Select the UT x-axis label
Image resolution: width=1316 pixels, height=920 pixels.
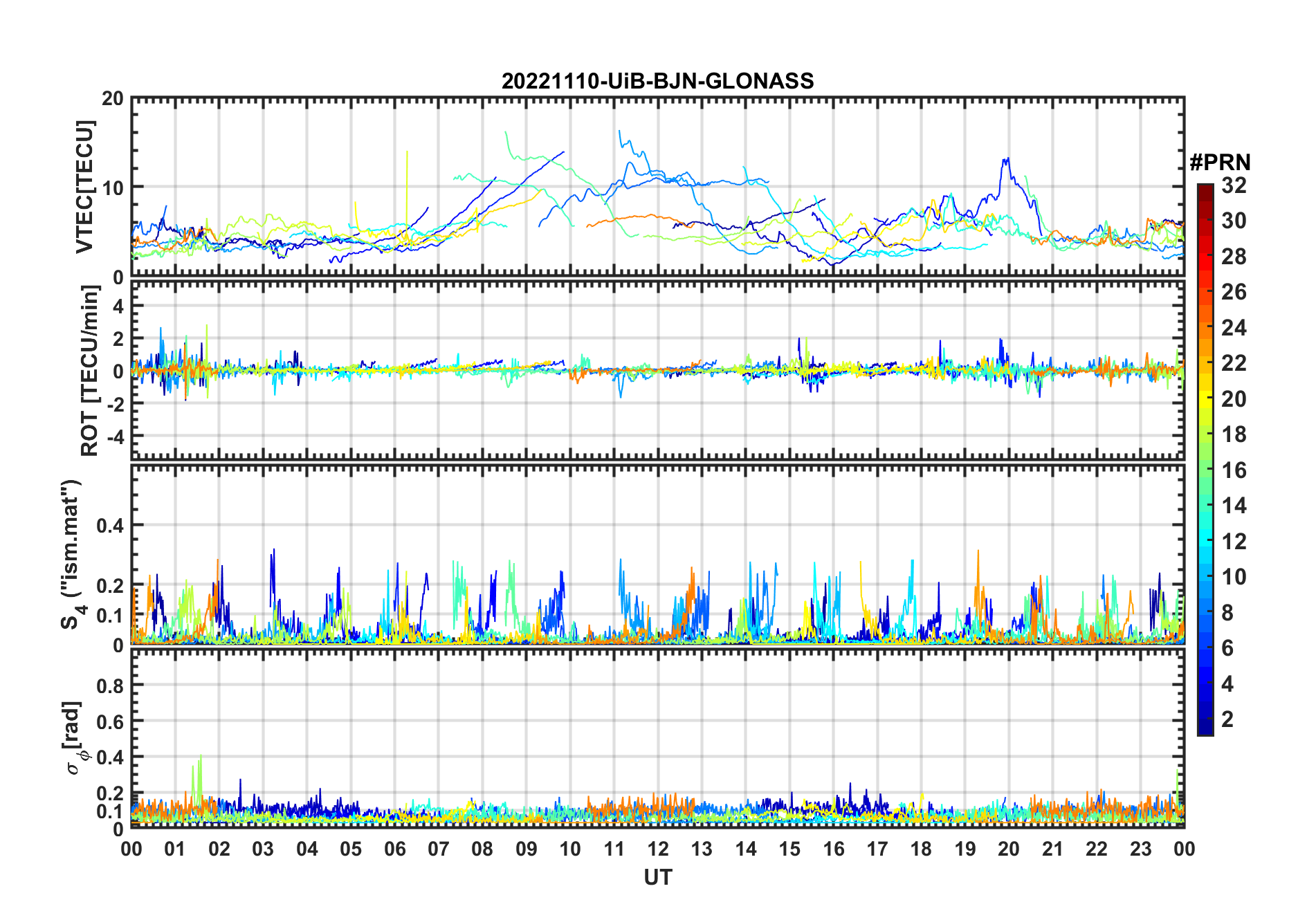[x=657, y=877]
